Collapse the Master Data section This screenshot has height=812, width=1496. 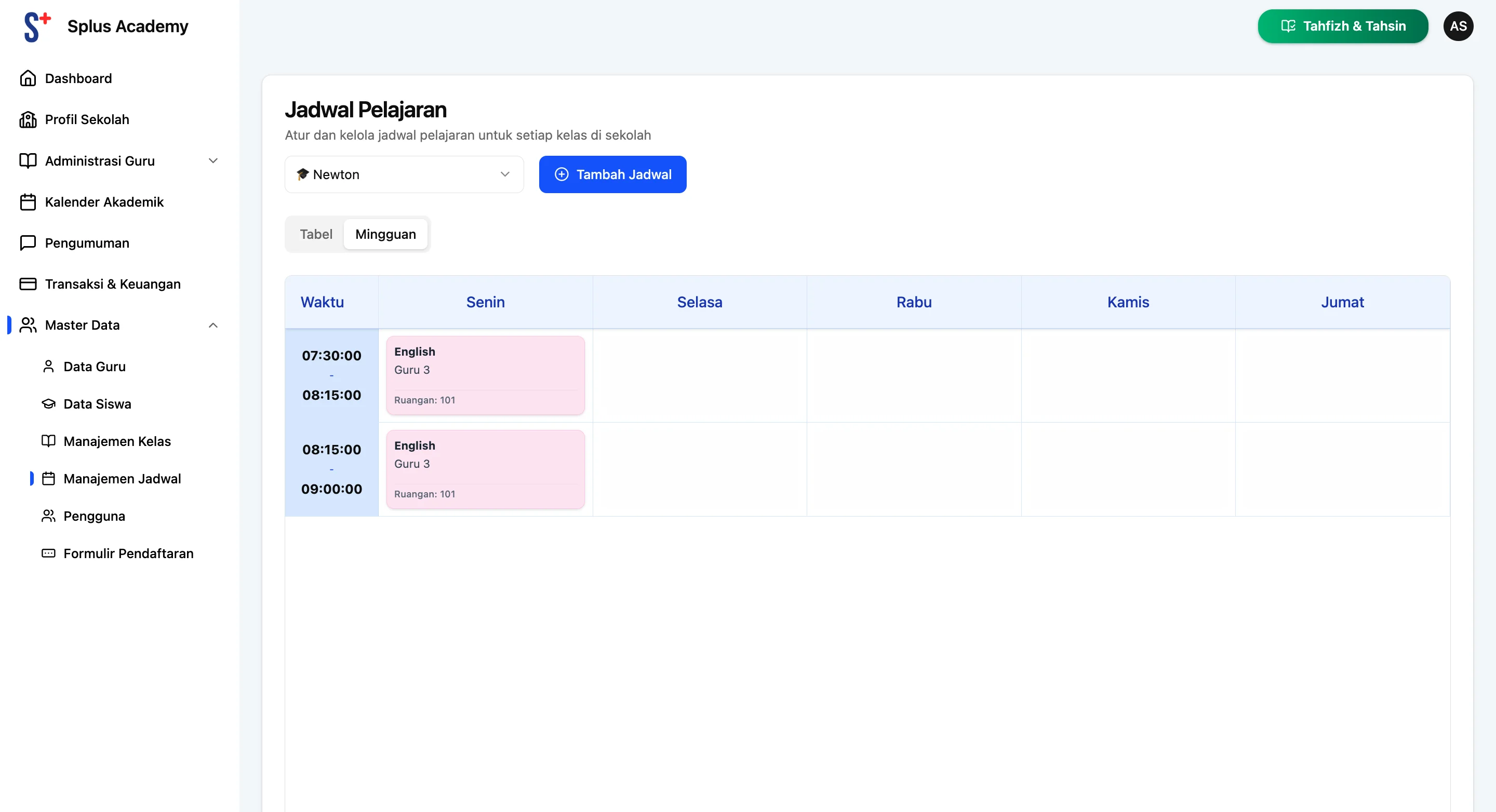(x=212, y=325)
